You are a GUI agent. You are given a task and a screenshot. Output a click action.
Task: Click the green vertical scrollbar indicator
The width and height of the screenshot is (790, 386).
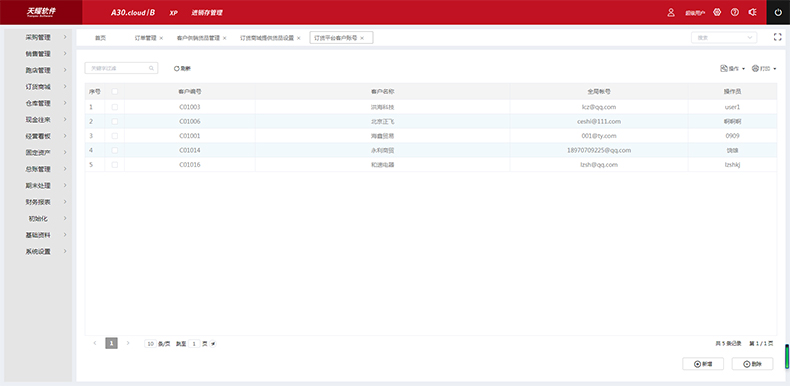pyautogui.click(x=787, y=356)
